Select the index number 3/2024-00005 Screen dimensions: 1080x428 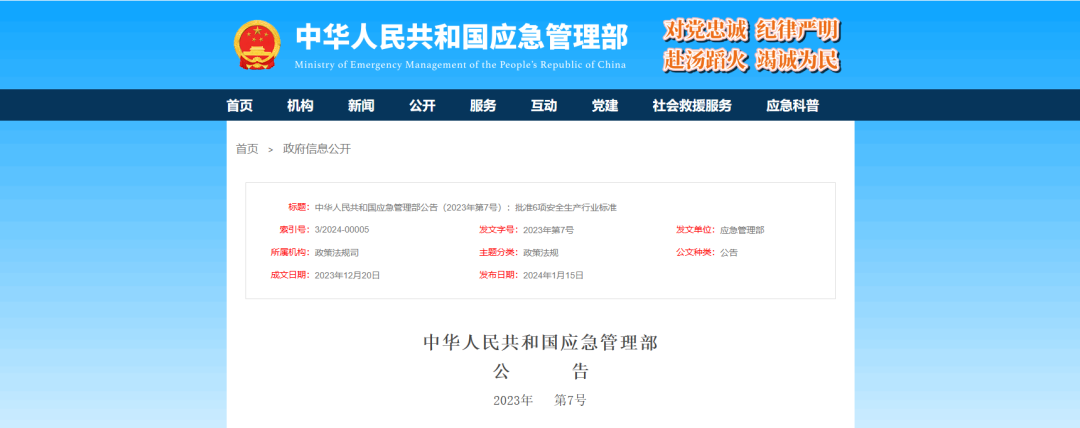tap(342, 230)
